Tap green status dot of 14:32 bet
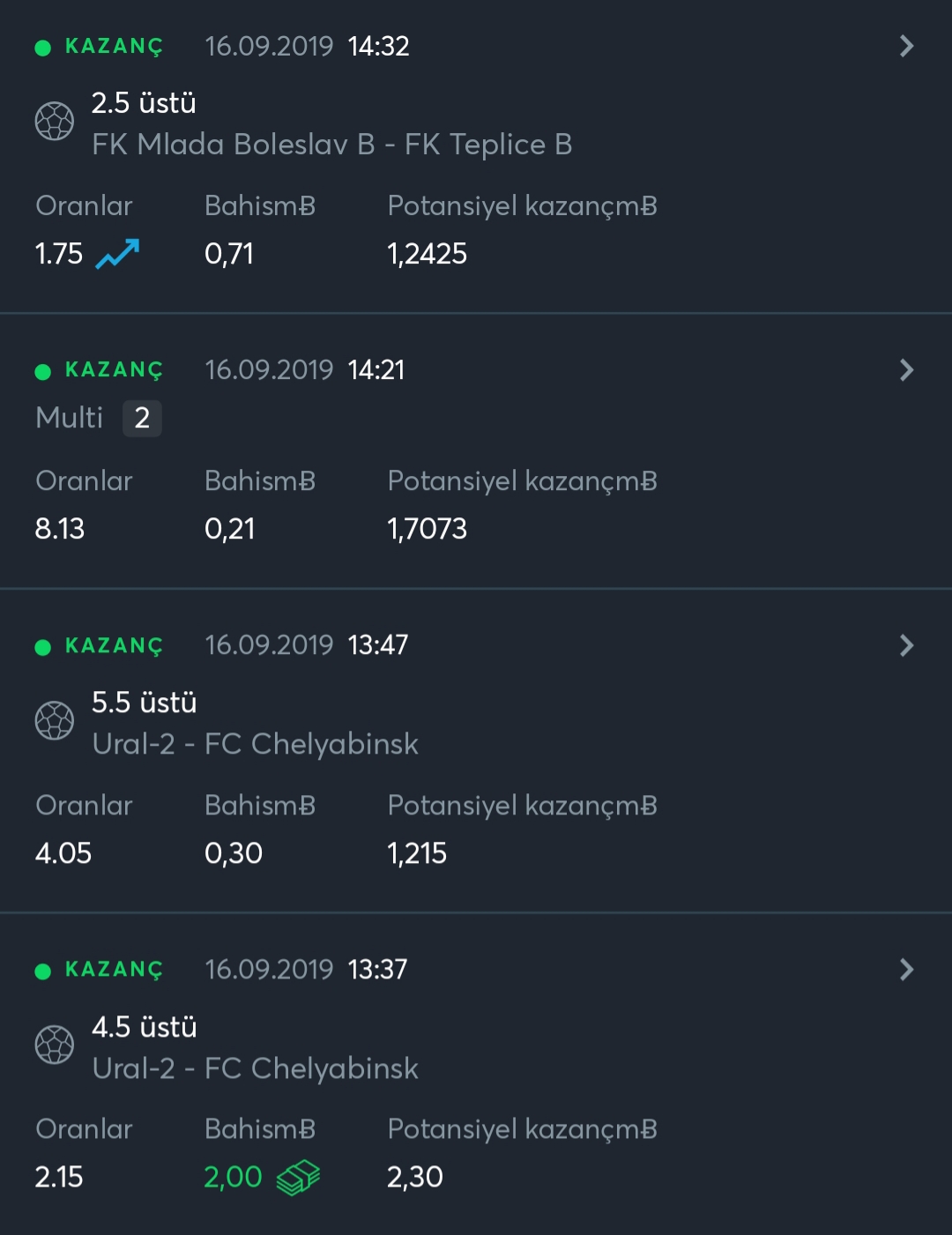This screenshot has width=952, height=1235. 42,48
